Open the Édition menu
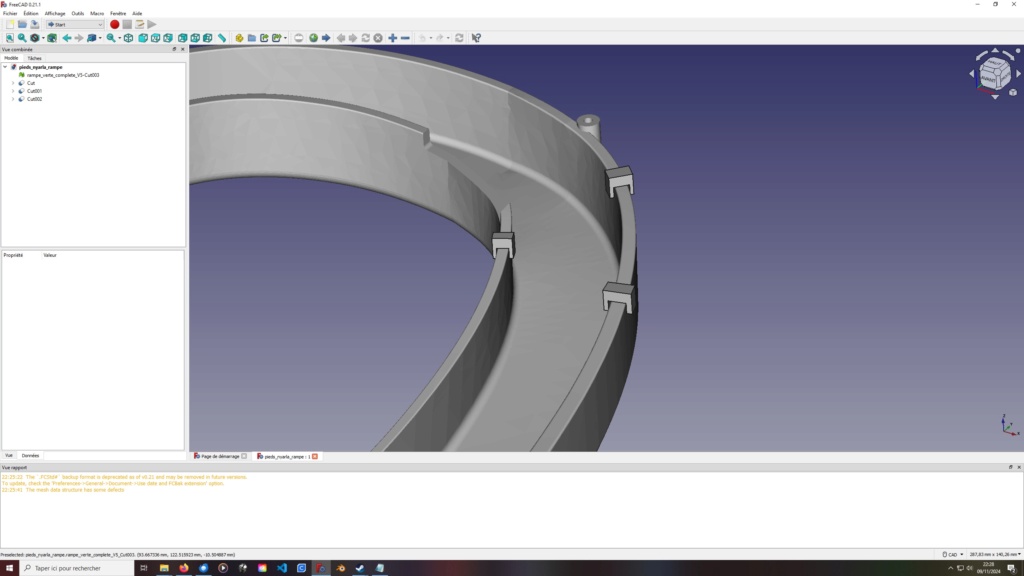 31,13
